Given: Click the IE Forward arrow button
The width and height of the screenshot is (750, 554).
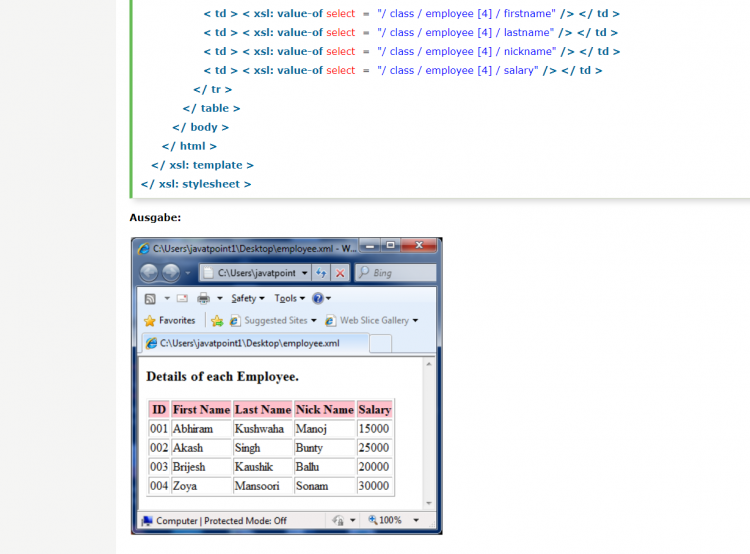Looking at the screenshot, I should coord(171,273).
